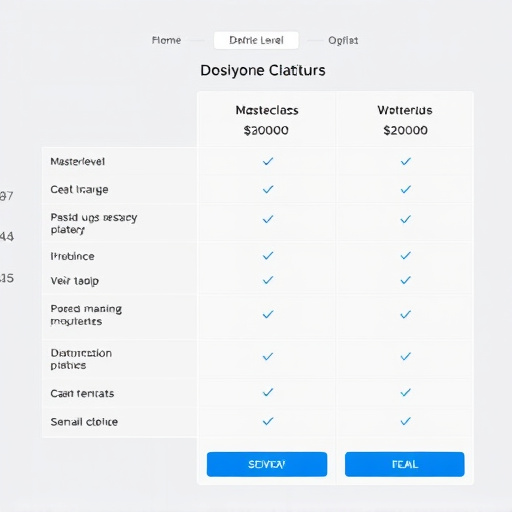
Task: Click Pasid ugs resacy checkmark under Masteclass
Action: (268, 219)
